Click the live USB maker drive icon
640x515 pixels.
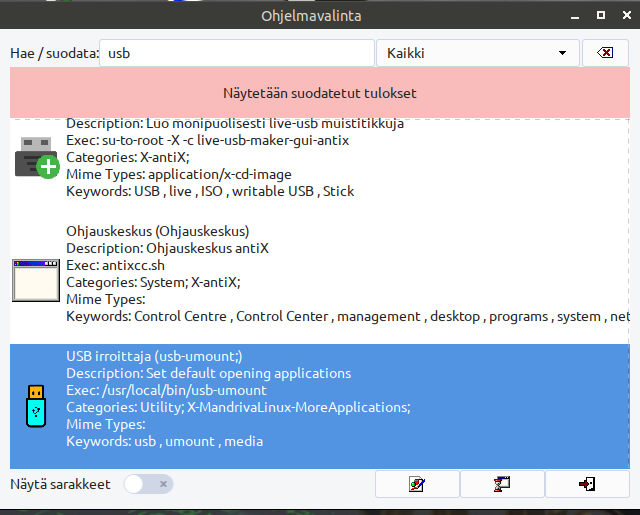[37, 158]
